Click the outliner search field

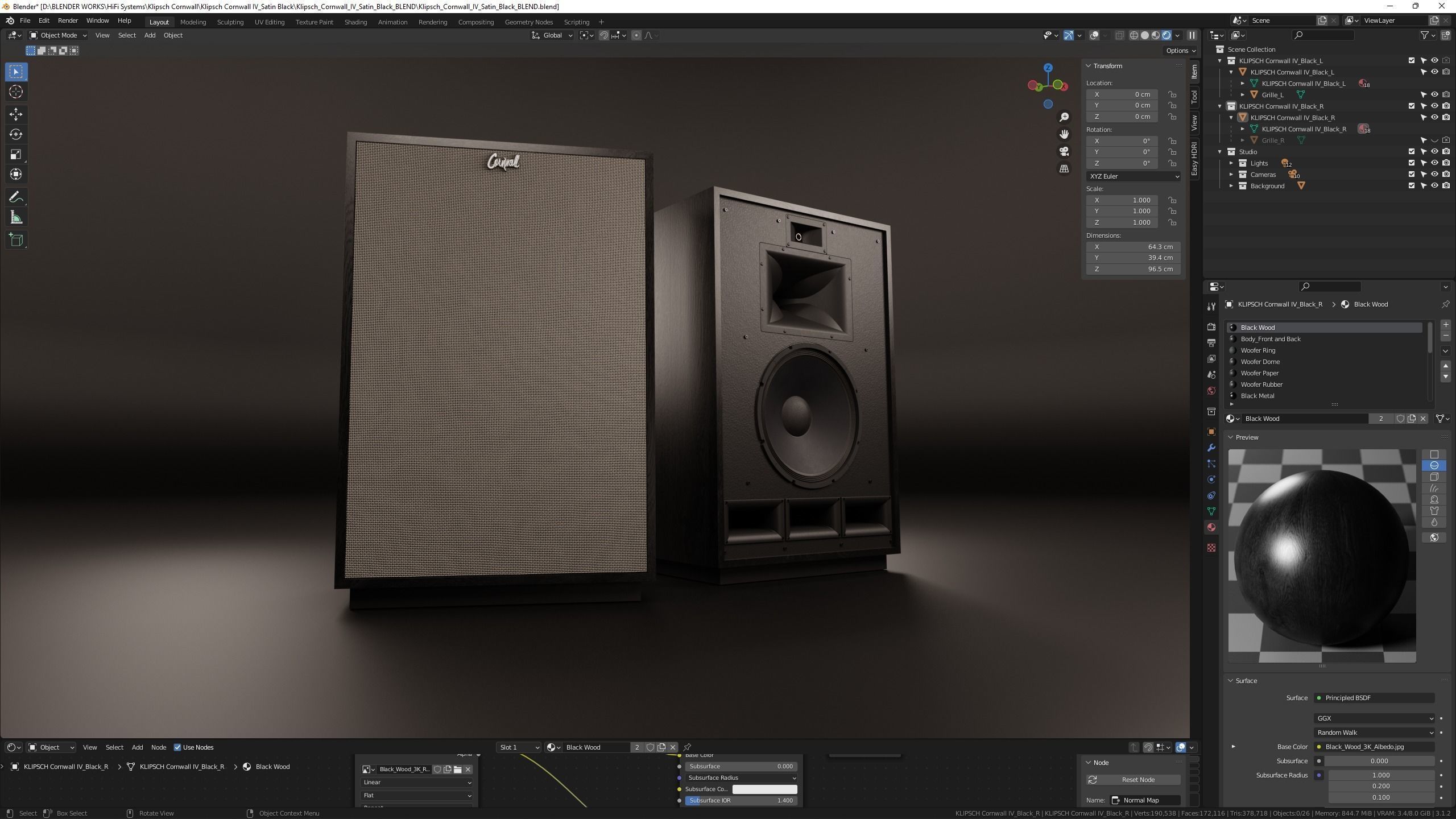coord(1323,35)
